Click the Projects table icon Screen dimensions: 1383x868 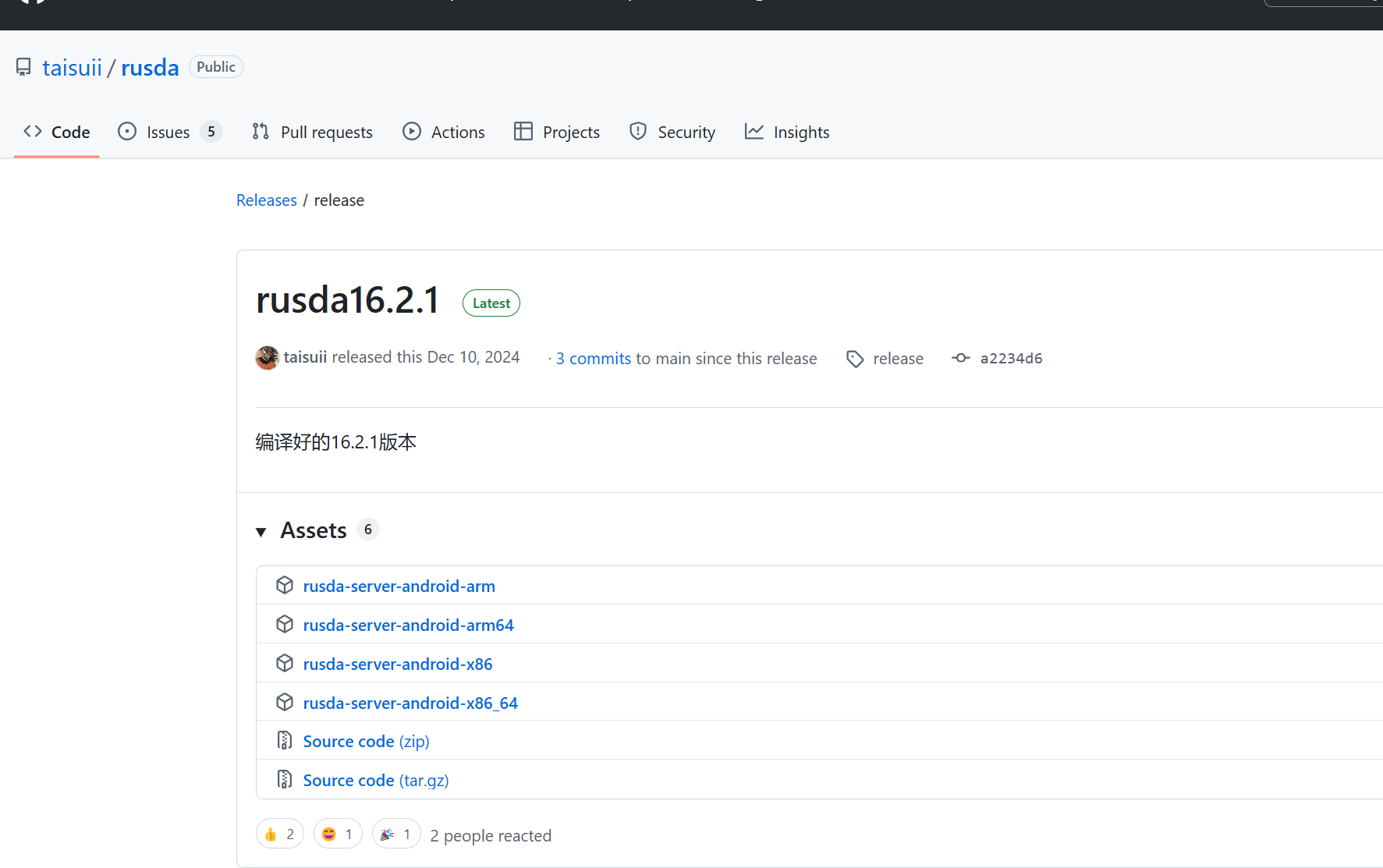523,132
